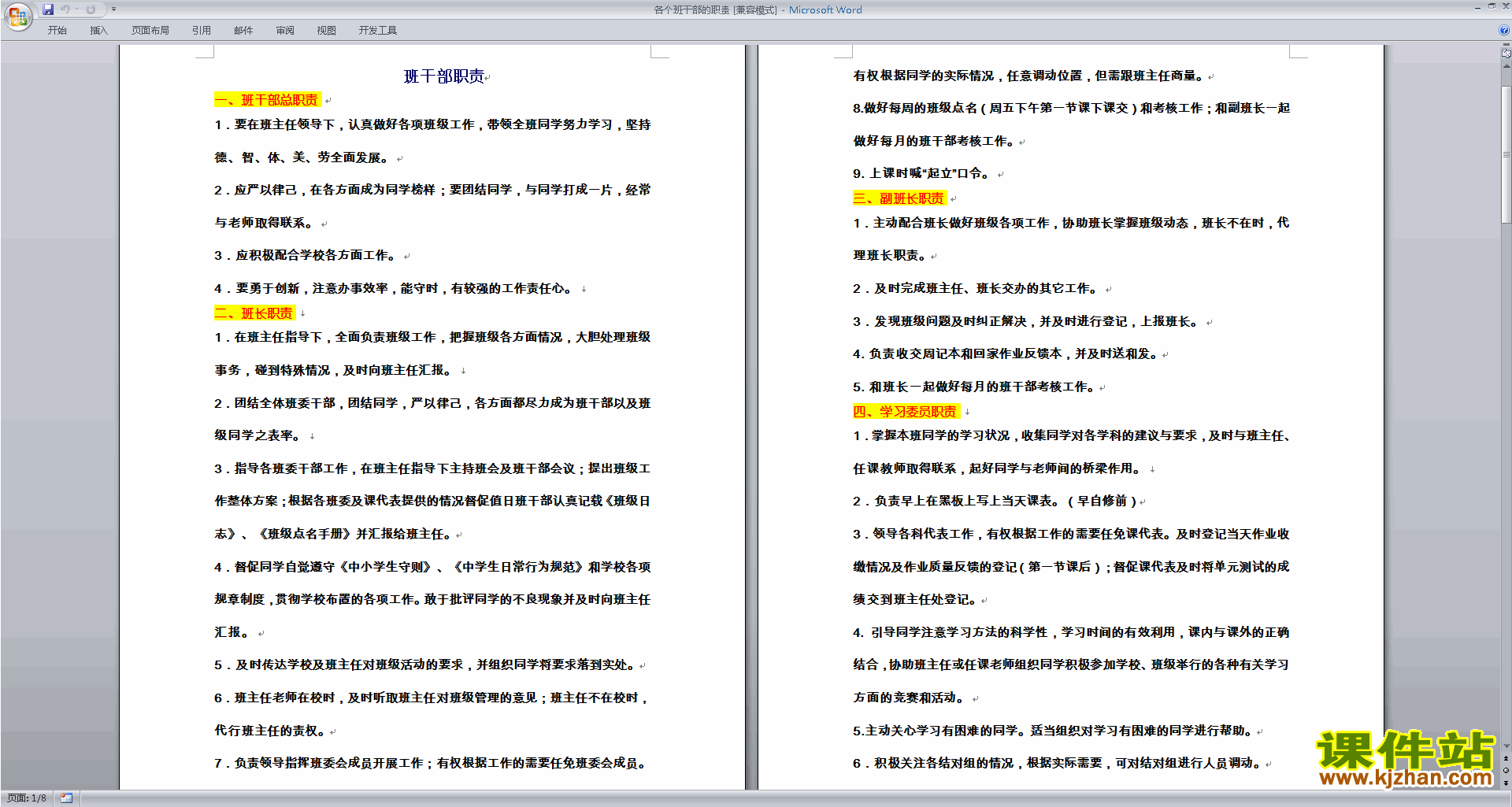Click the vertical scrollbar down arrow

point(1506,746)
